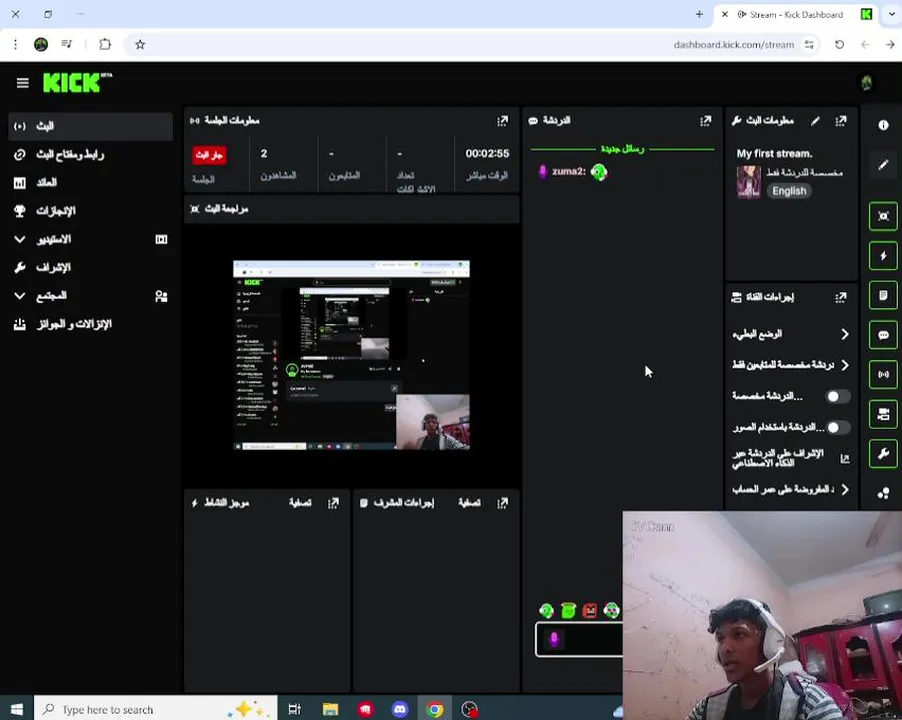This screenshot has width=902, height=720.
Task: Open the browser extensions puzzle icon
Action: click(x=105, y=44)
